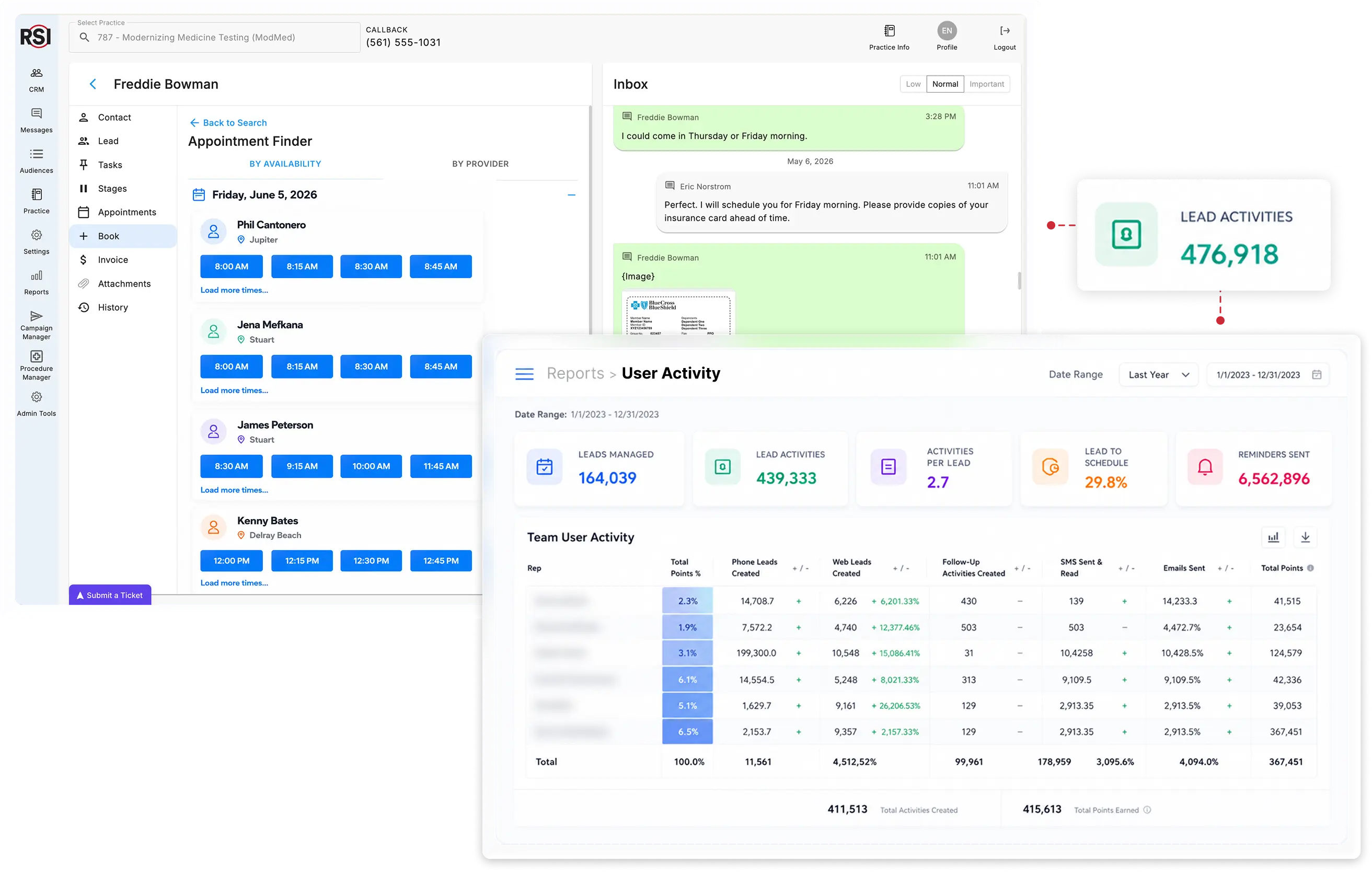
Task: Go back using the arrow beside Freddie Bowman
Action: click(x=93, y=84)
